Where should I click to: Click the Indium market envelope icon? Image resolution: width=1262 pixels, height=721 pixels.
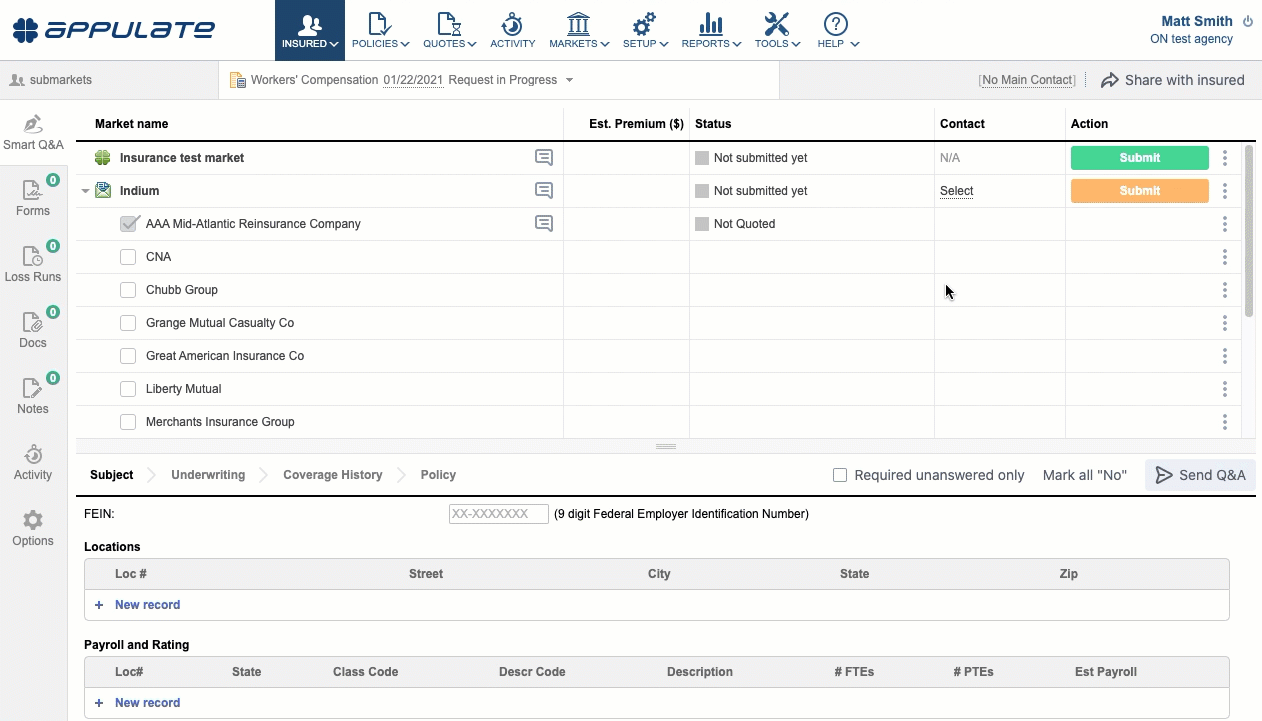(103, 190)
